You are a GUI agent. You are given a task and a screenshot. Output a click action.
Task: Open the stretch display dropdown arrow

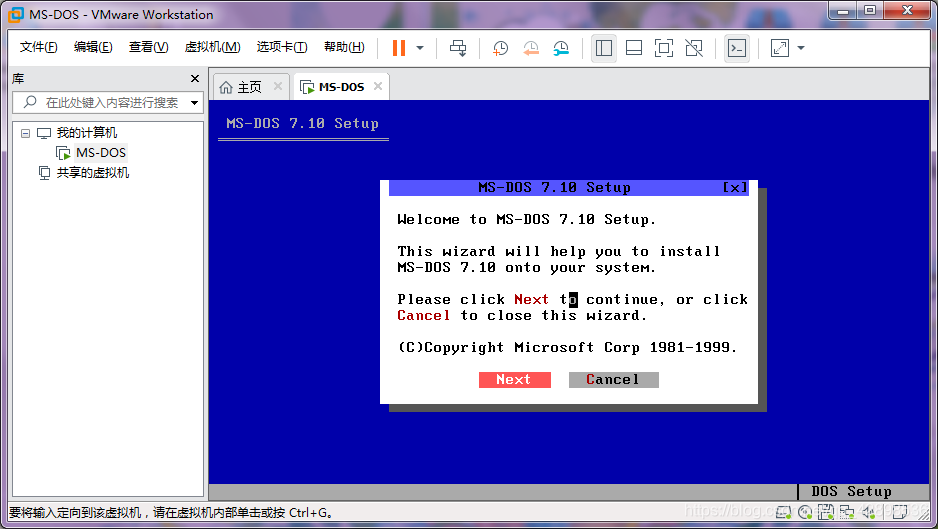(x=801, y=48)
